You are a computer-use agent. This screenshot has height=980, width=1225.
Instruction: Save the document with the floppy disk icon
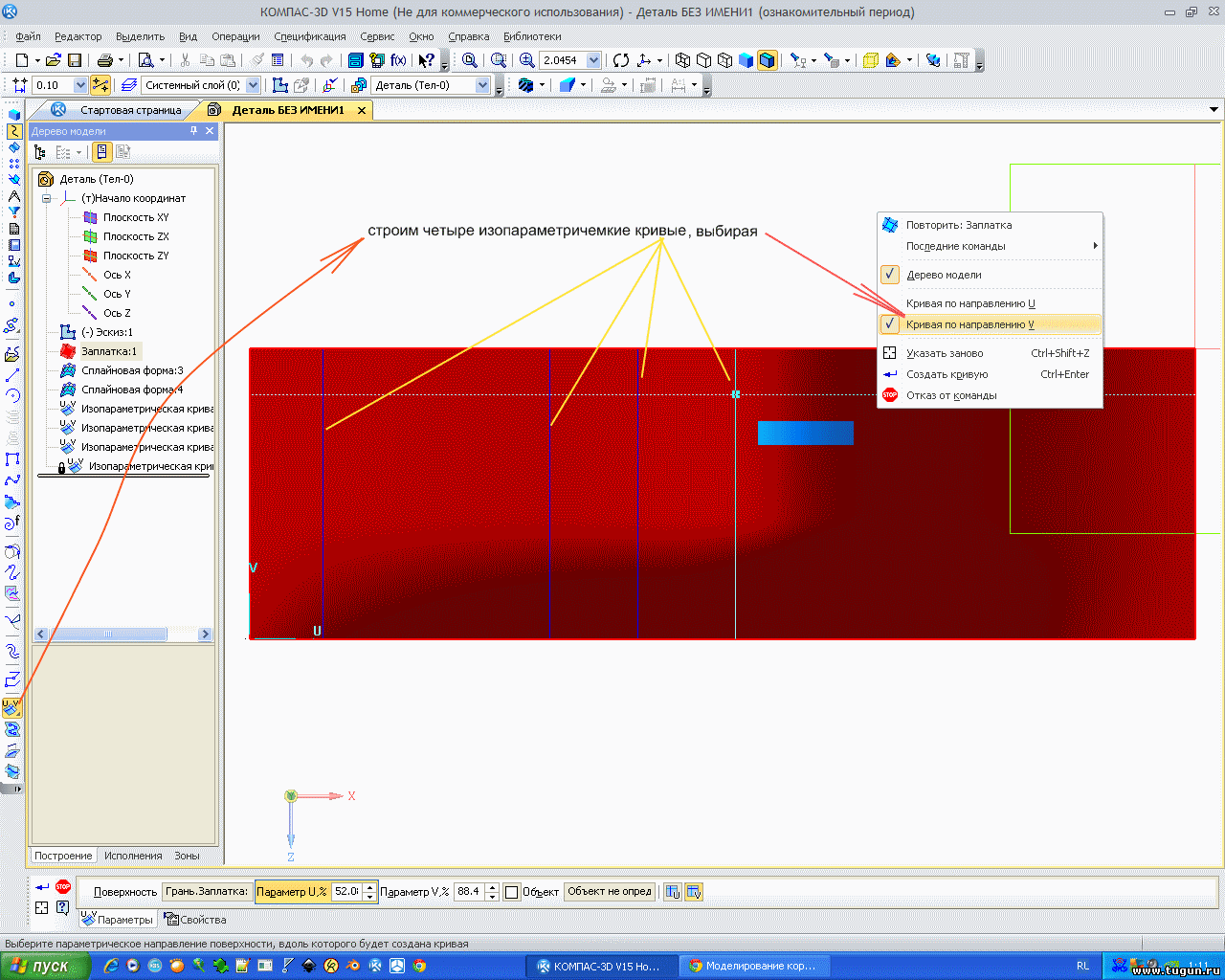click(x=75, y=60)
